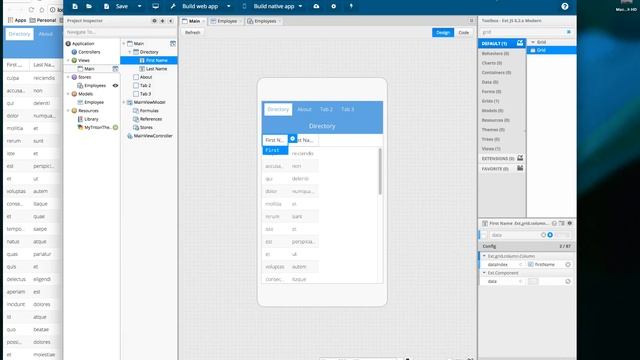Open settings gear in top toolbar

coord(333,6)
